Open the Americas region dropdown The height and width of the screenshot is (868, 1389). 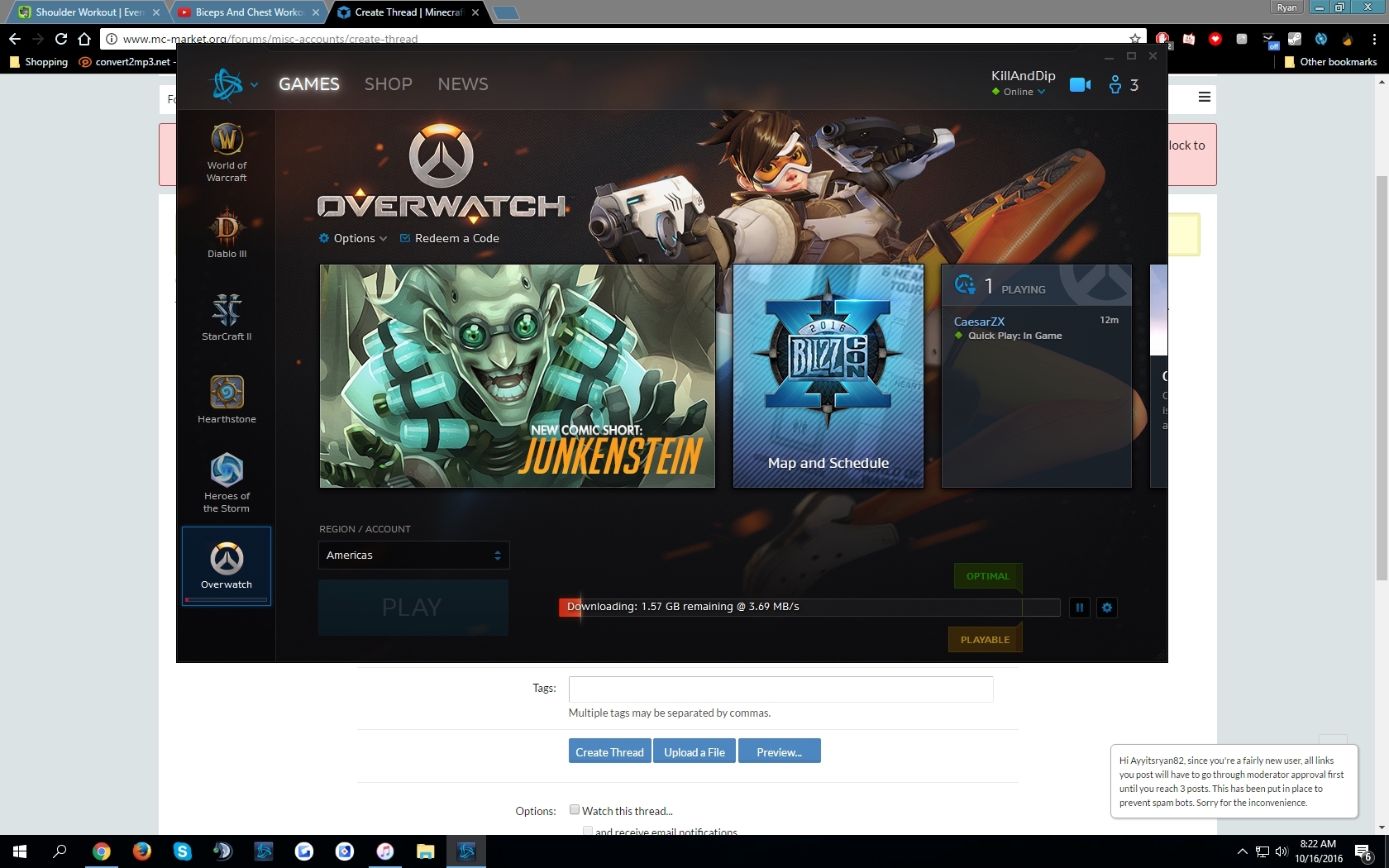coord(414,556)
